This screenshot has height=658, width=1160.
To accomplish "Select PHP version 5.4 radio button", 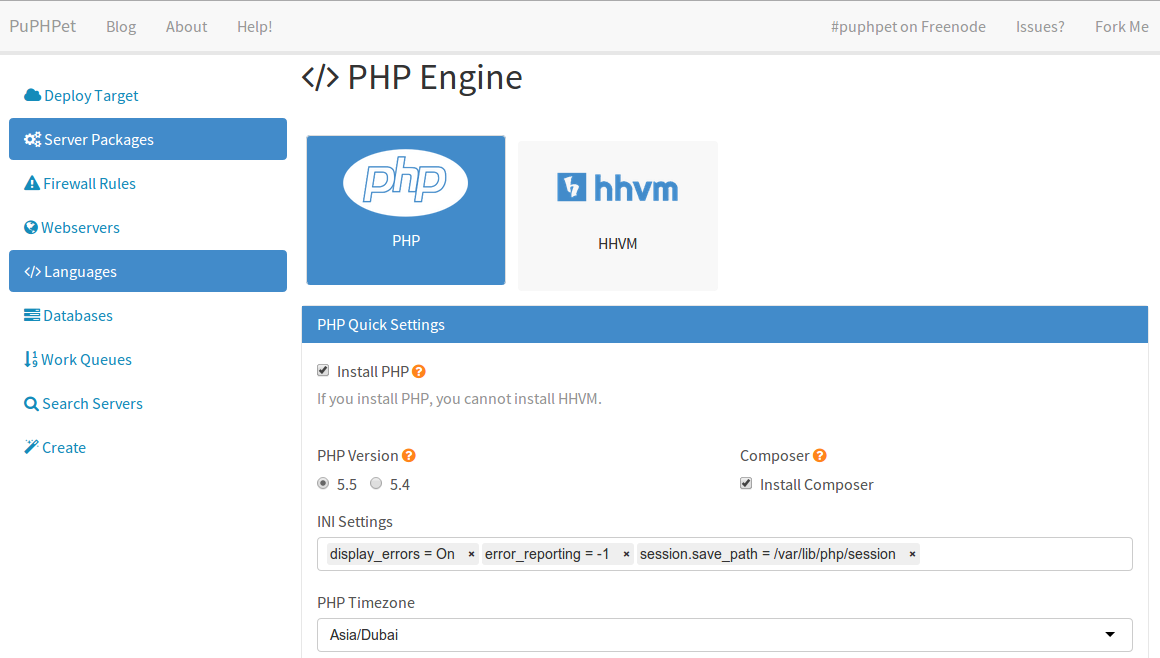I will [x=376, y=483].
